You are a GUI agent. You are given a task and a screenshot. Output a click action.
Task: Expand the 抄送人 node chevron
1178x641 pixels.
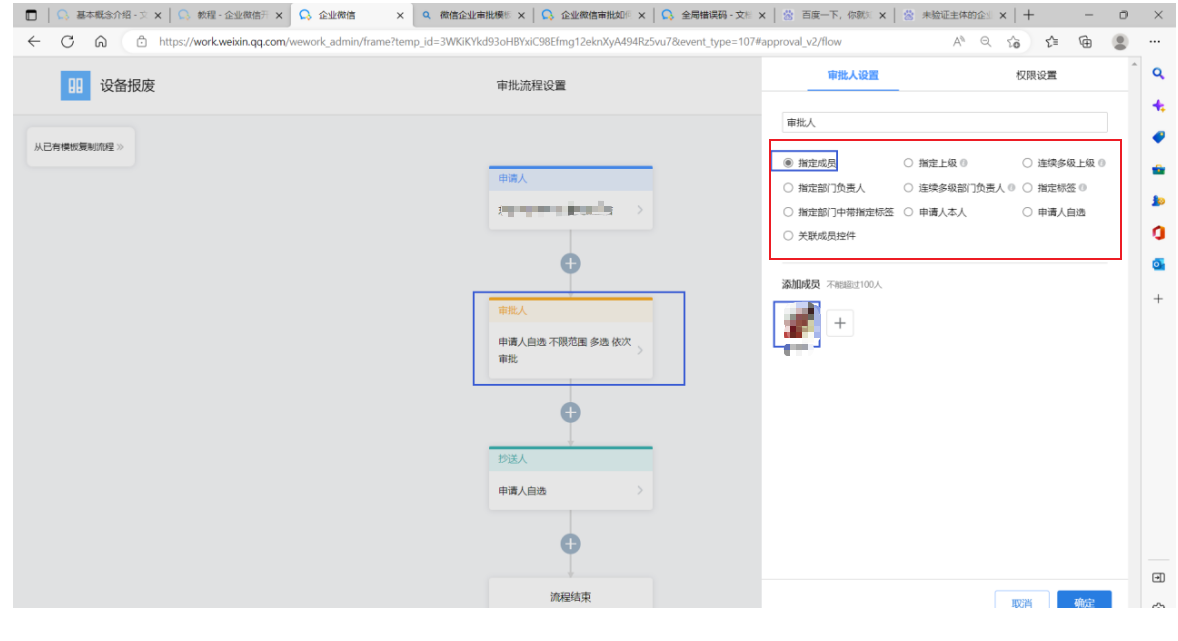click(640, 490)
